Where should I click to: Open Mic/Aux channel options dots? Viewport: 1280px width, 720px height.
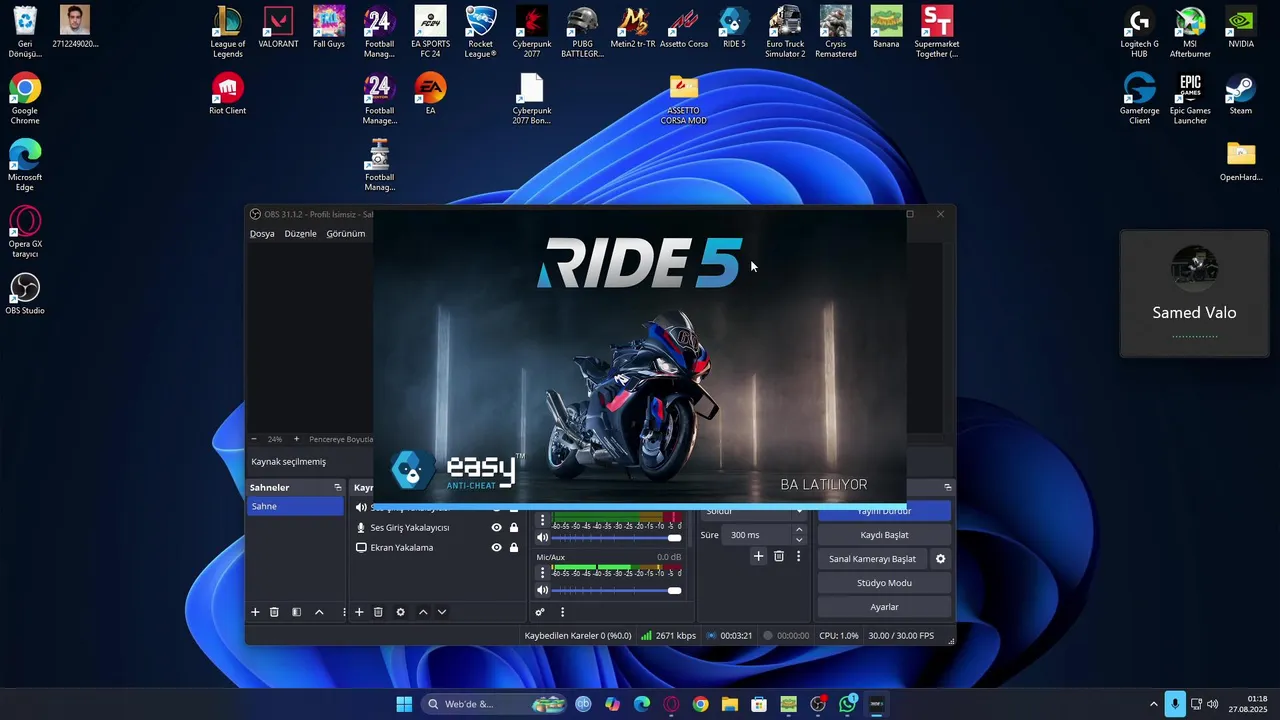tap(542, 573)
